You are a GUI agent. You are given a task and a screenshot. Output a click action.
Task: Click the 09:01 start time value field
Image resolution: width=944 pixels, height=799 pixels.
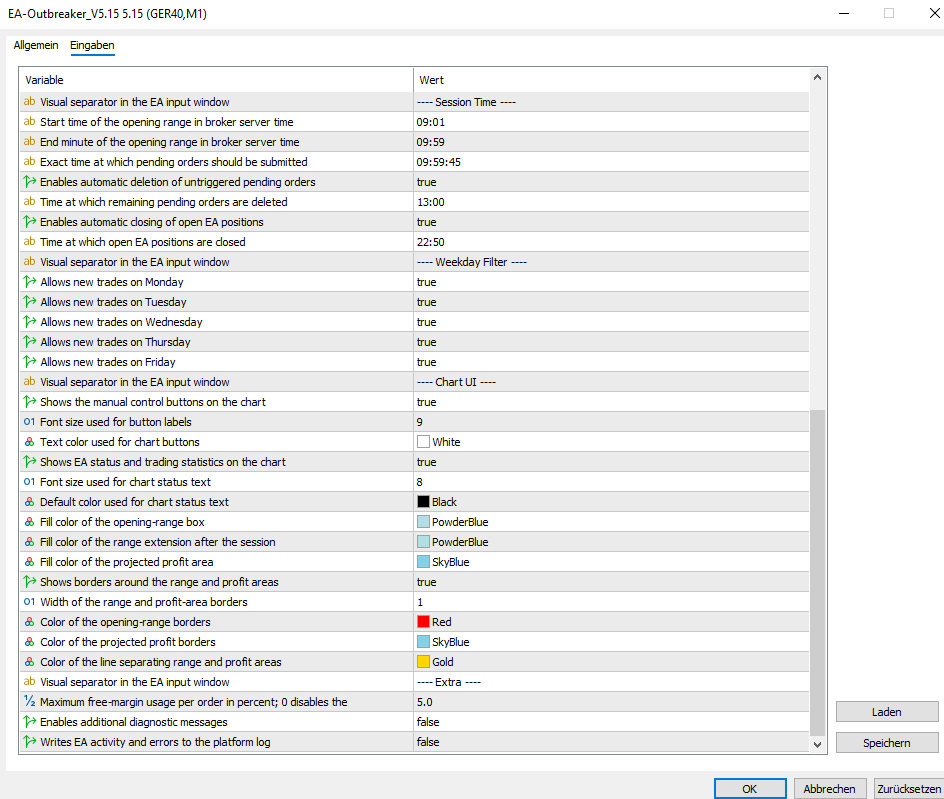611,122
